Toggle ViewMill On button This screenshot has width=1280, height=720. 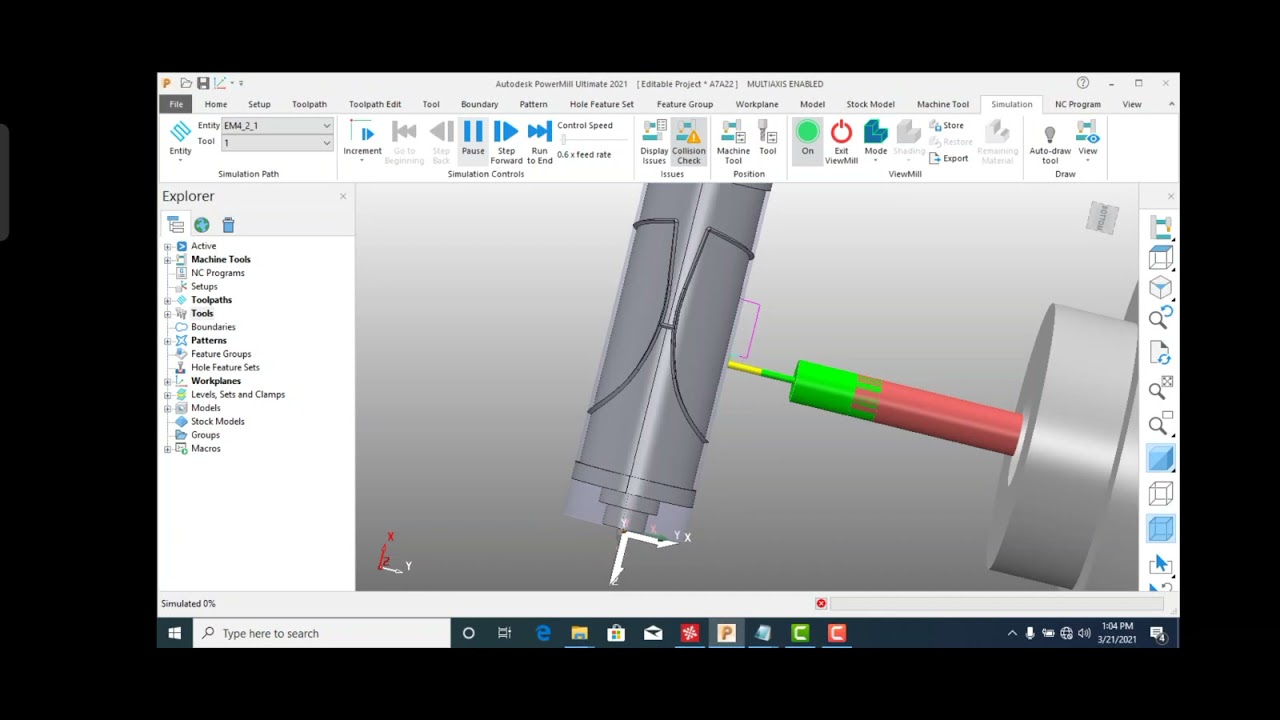click(x=807, y=139)
